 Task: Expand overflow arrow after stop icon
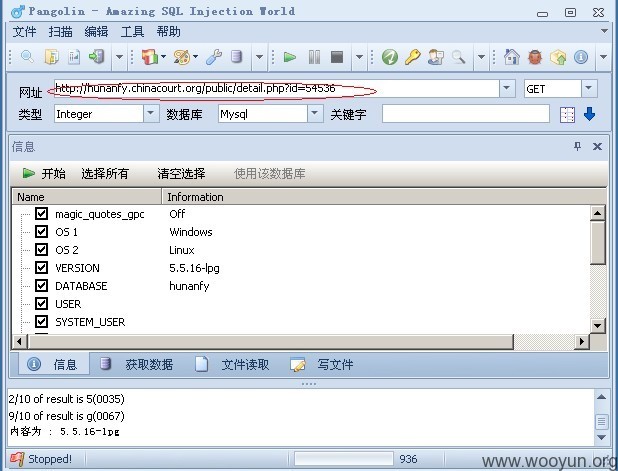click(x=359, y=58)
